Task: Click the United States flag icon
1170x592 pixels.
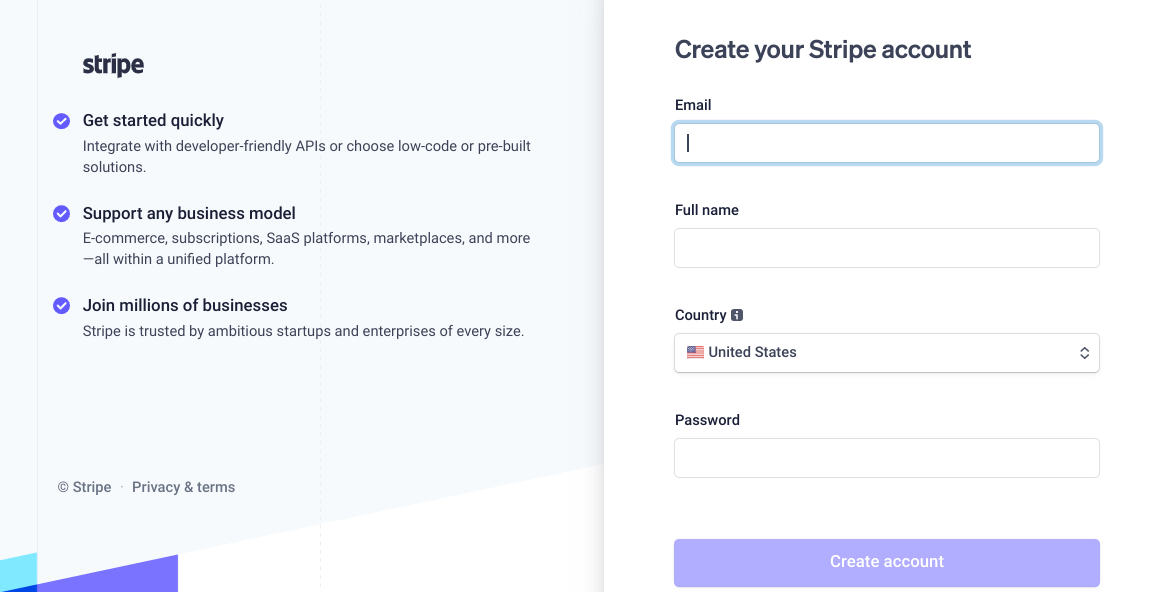Action: pos(695,352)
